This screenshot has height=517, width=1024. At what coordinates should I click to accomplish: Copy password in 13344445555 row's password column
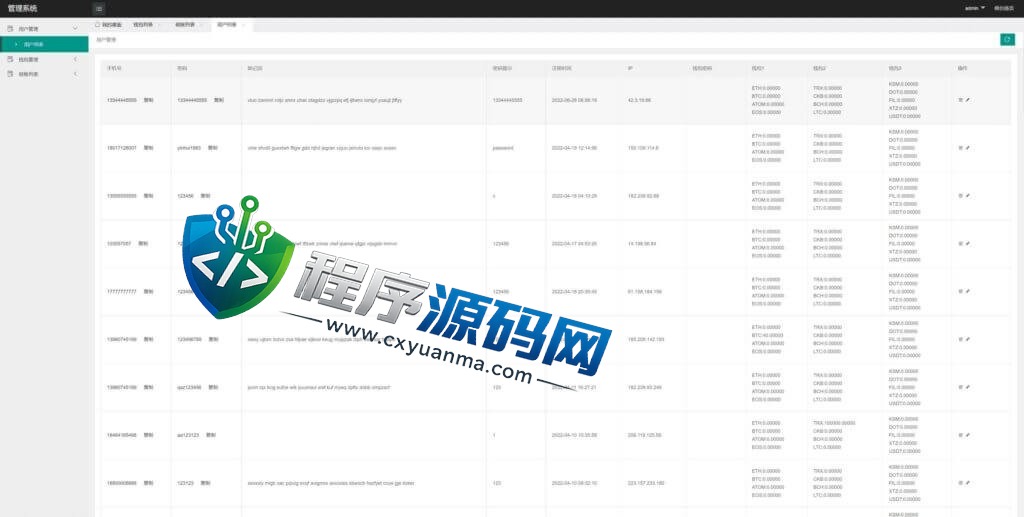pos(219,100)
